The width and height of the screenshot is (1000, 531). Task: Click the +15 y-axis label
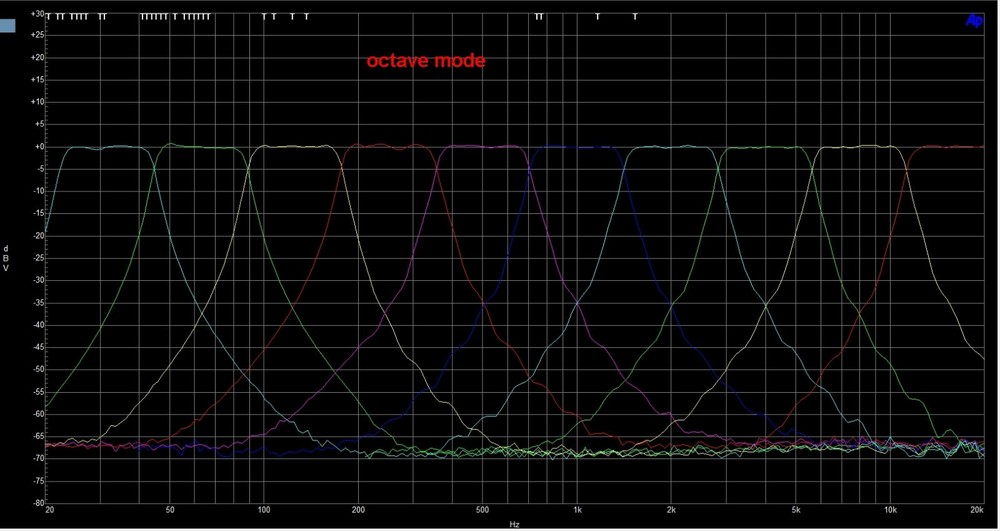(37, 80)
